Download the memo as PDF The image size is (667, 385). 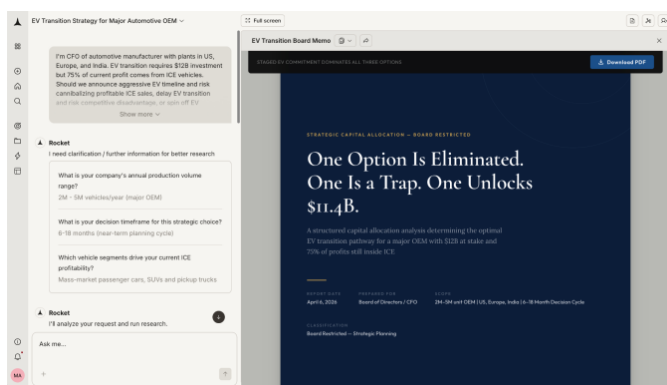tap(621, 62)
